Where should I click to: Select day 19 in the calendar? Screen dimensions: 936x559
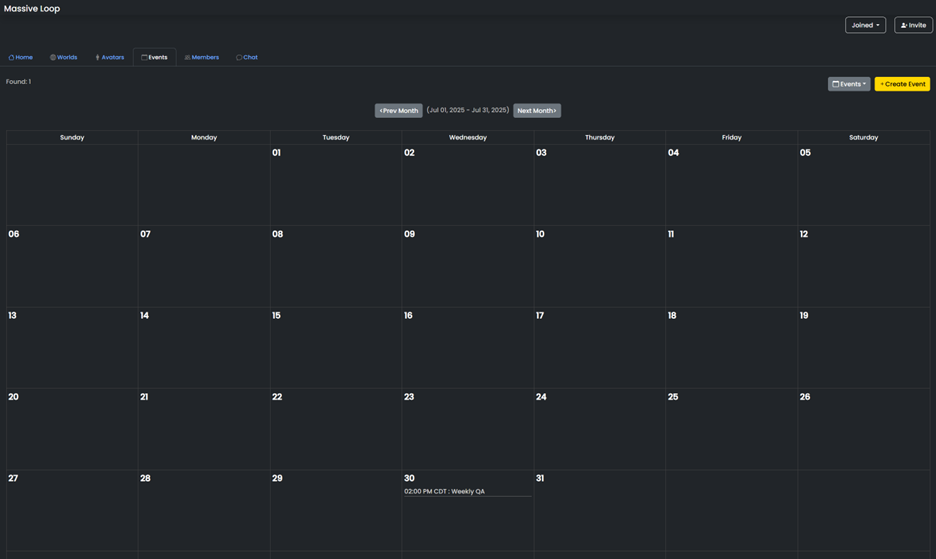tap(864, 348)
